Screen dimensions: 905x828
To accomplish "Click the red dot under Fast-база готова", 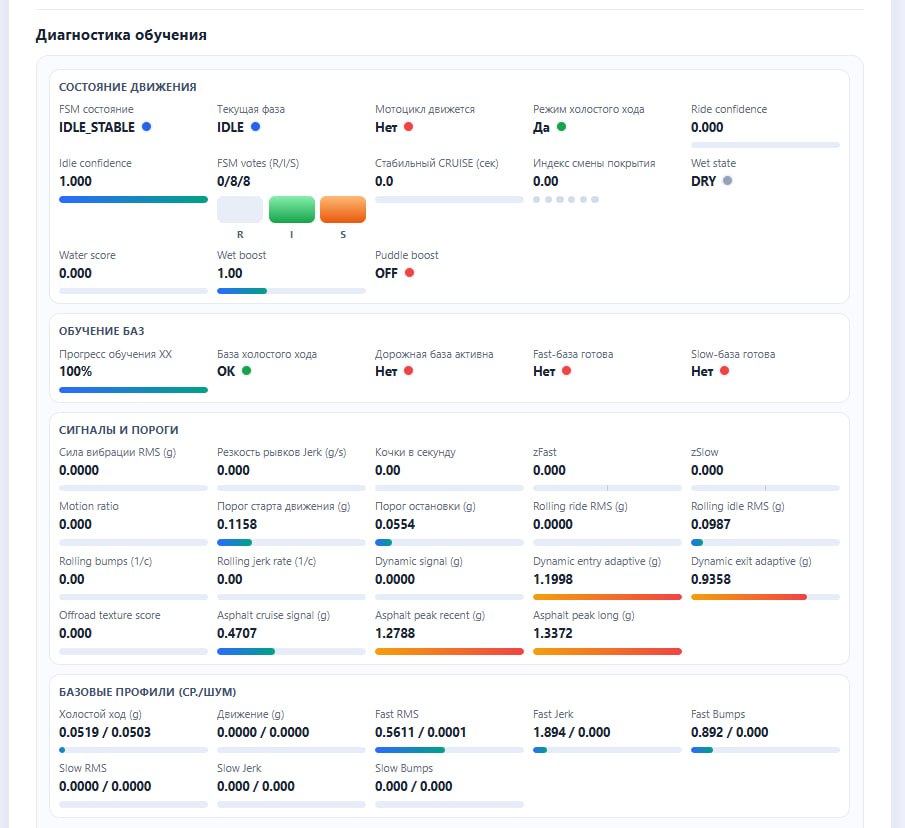I will point(566,371).
